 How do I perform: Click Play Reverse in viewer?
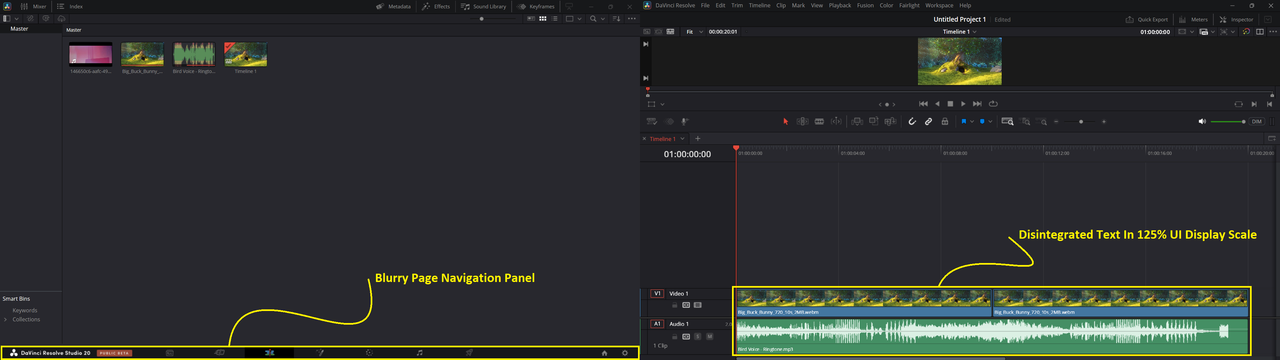click(x=937, y=104)
